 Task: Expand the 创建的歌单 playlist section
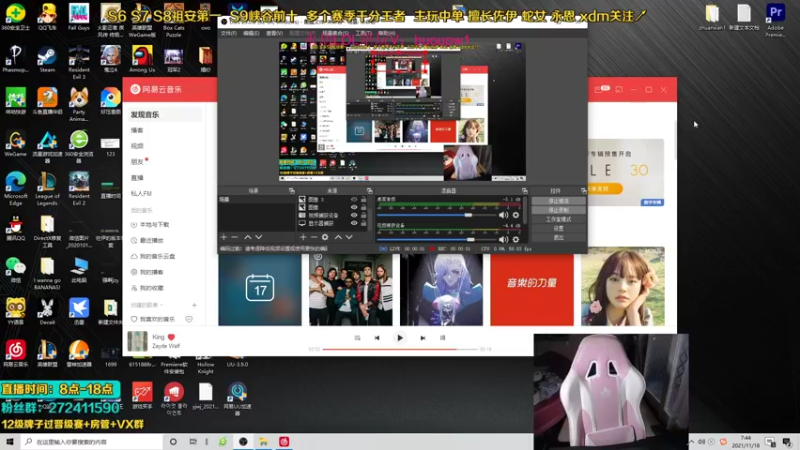[x=147, y=305]
